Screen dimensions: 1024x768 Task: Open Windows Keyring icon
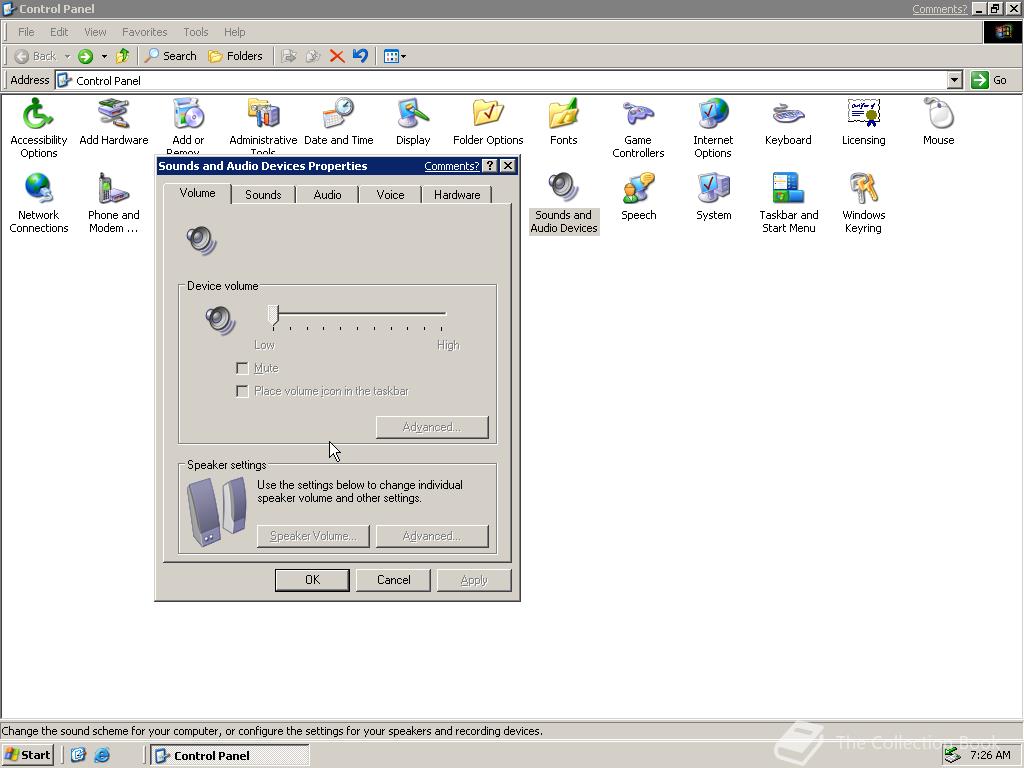pos(863,202)
